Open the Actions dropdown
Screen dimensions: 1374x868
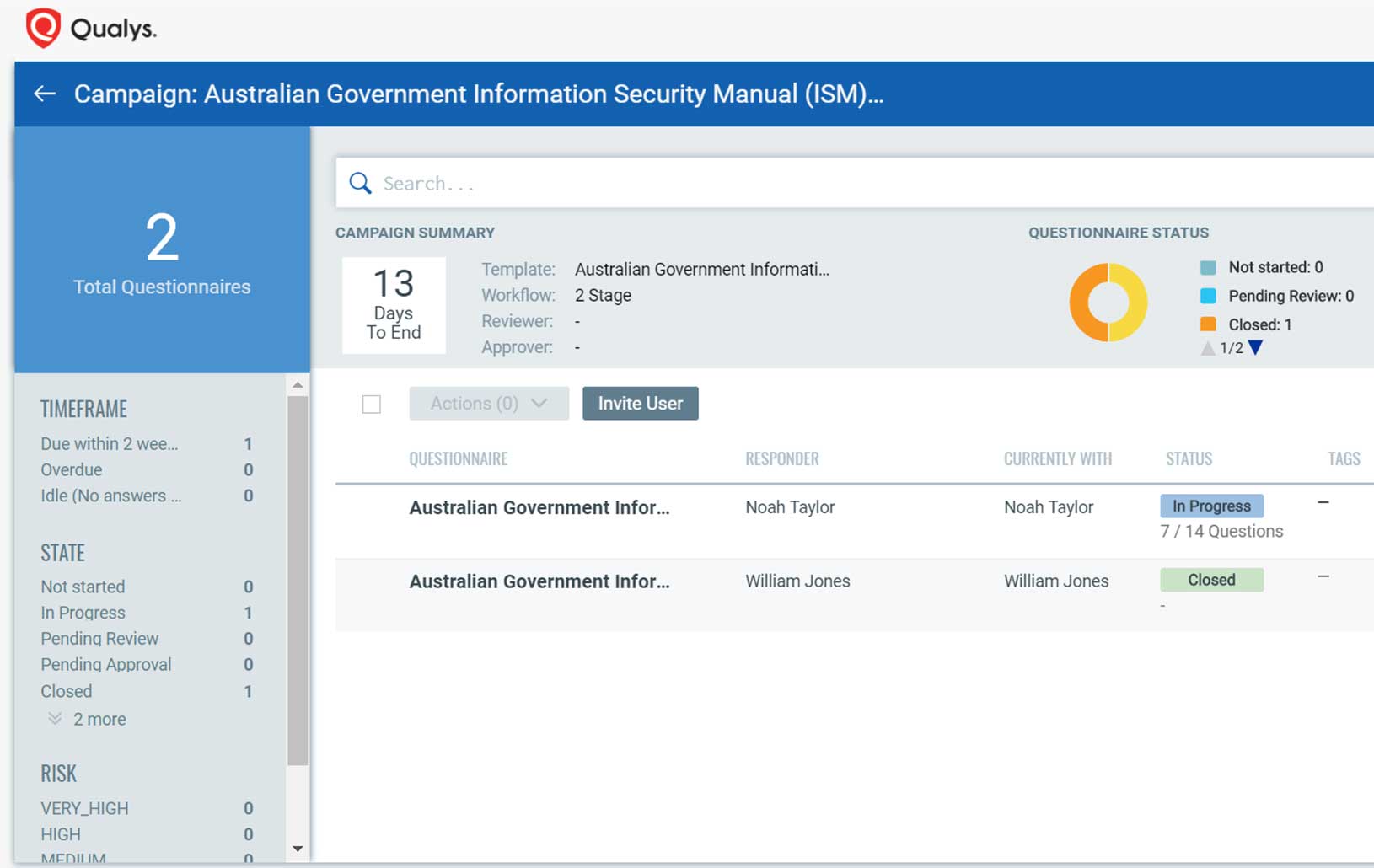coord(489,403)
